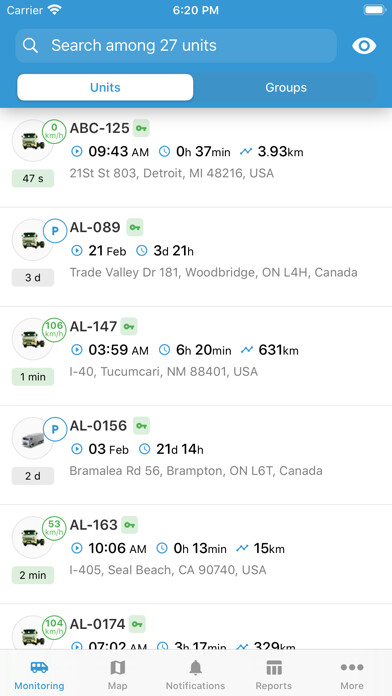Open the Map tab icon
Viewport: 392px width, 696px height.
coord(117,667)
